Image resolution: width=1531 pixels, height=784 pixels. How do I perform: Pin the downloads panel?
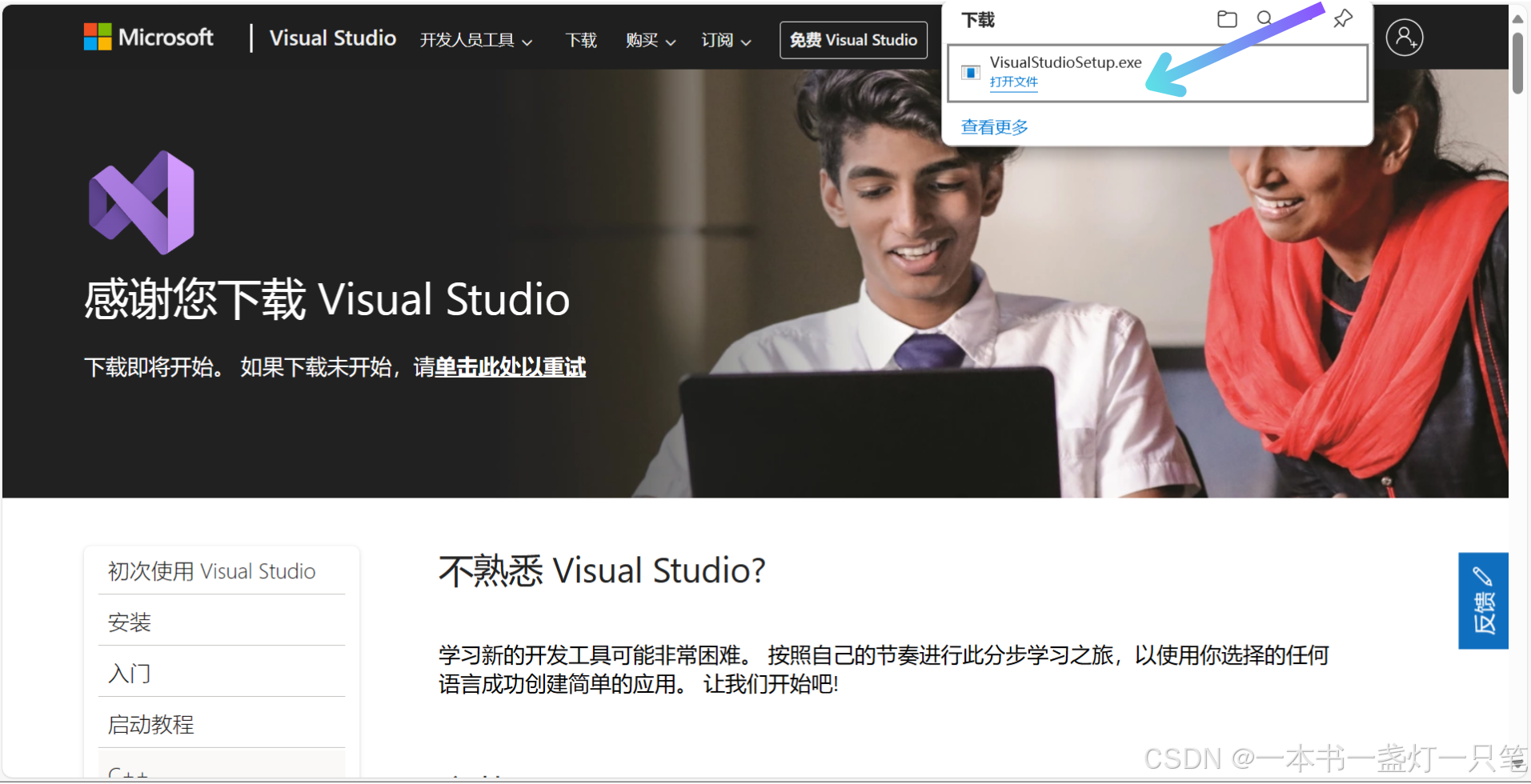point(1343,18)
